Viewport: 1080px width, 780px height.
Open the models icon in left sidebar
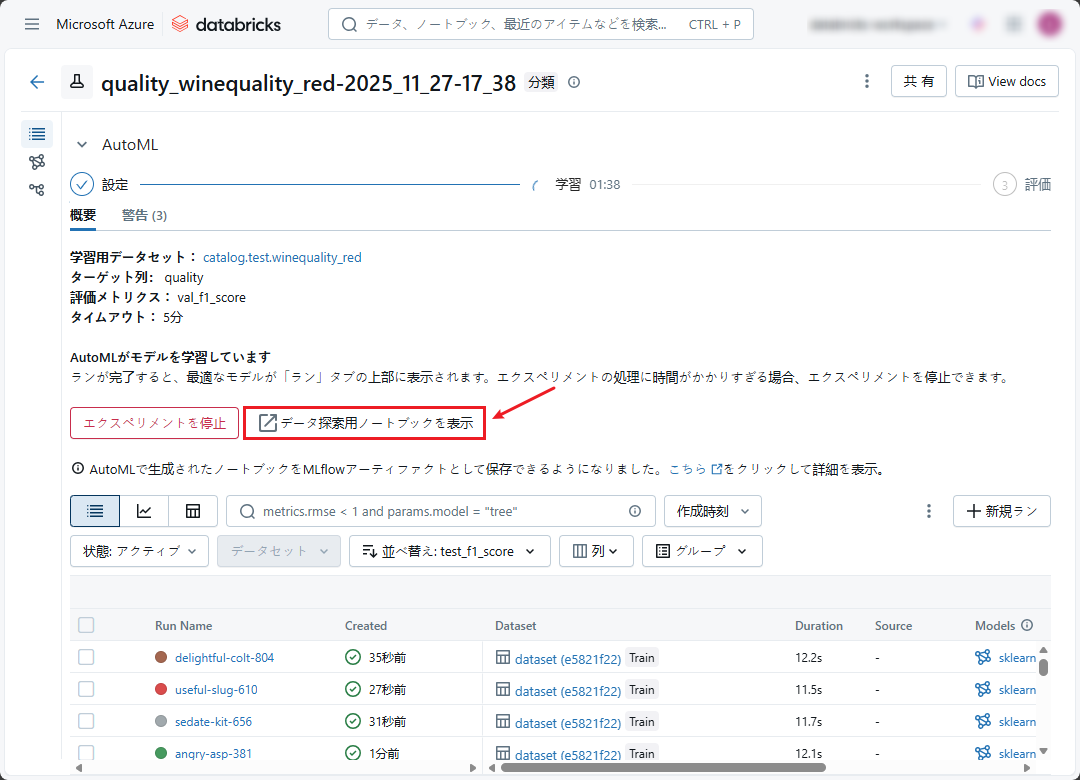pyautogui.click(x=37, y=161)
